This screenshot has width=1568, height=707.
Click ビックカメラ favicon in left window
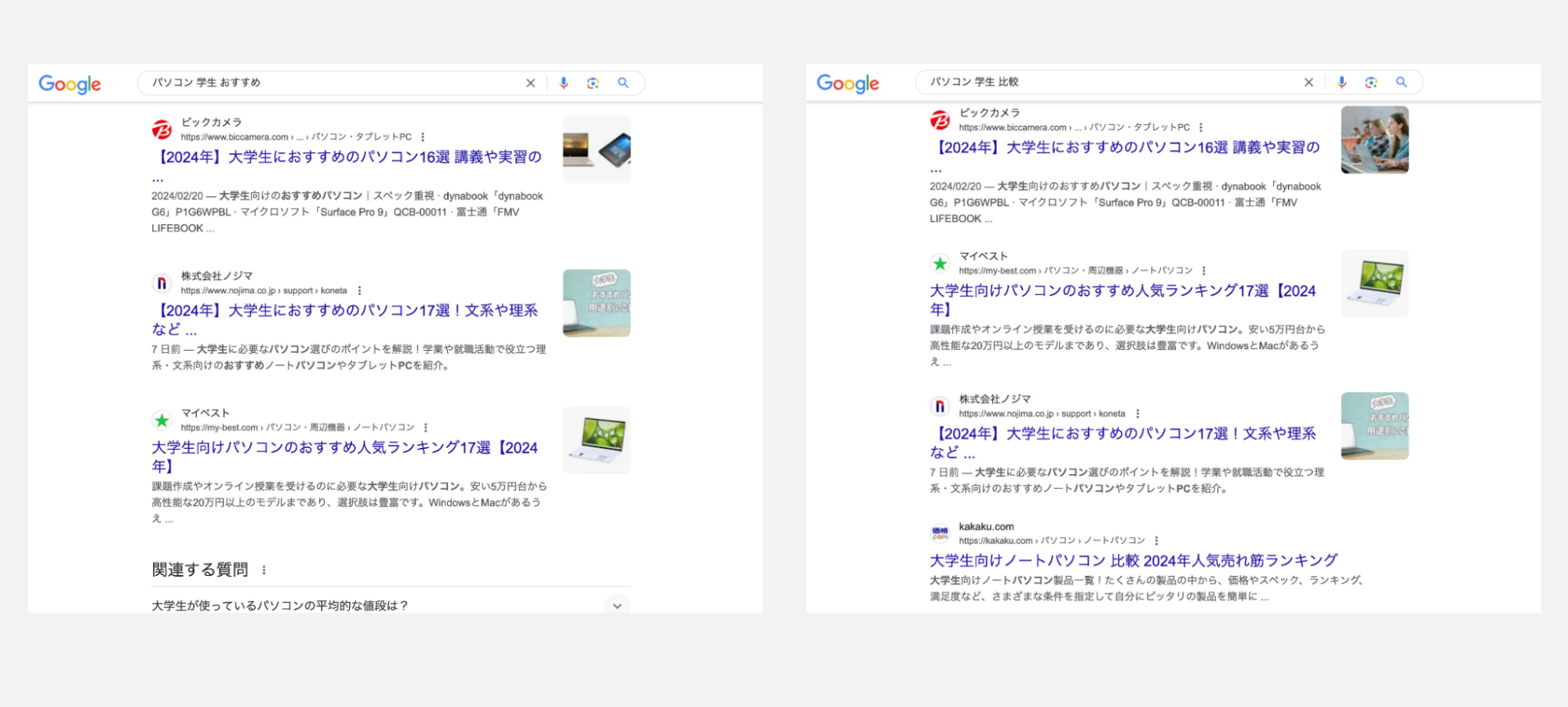162,129
